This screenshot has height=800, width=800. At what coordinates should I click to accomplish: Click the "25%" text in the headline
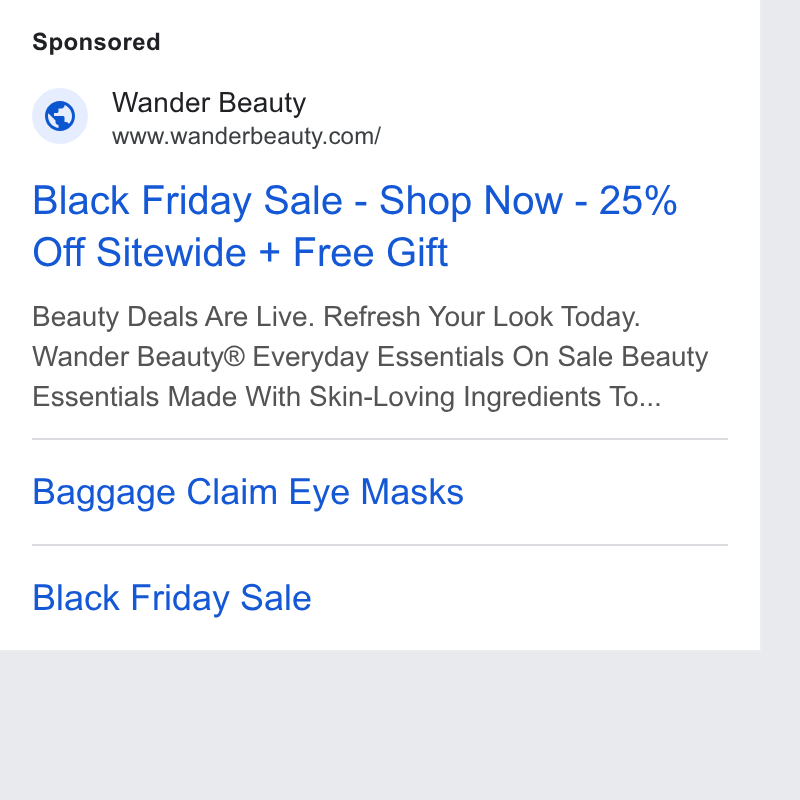click(638, 200)
